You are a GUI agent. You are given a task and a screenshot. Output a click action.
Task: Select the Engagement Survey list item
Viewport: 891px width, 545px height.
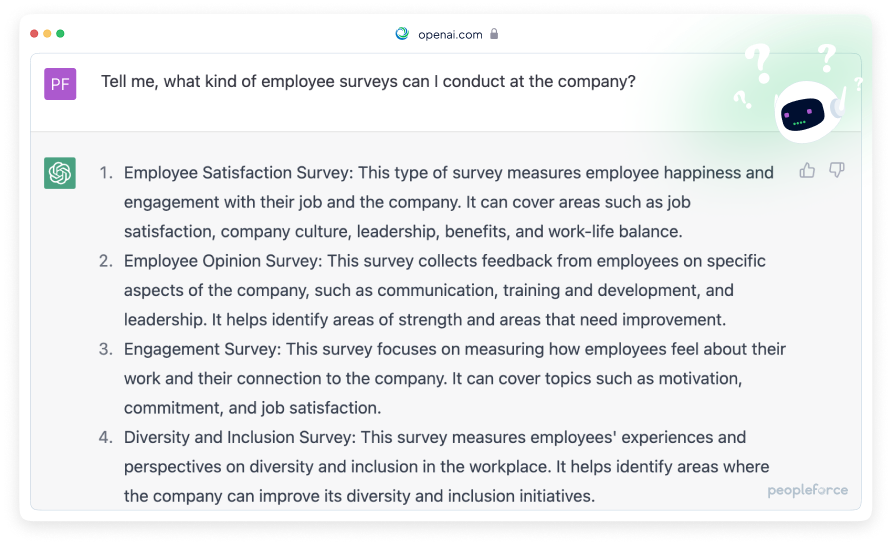tap(443, 378)
